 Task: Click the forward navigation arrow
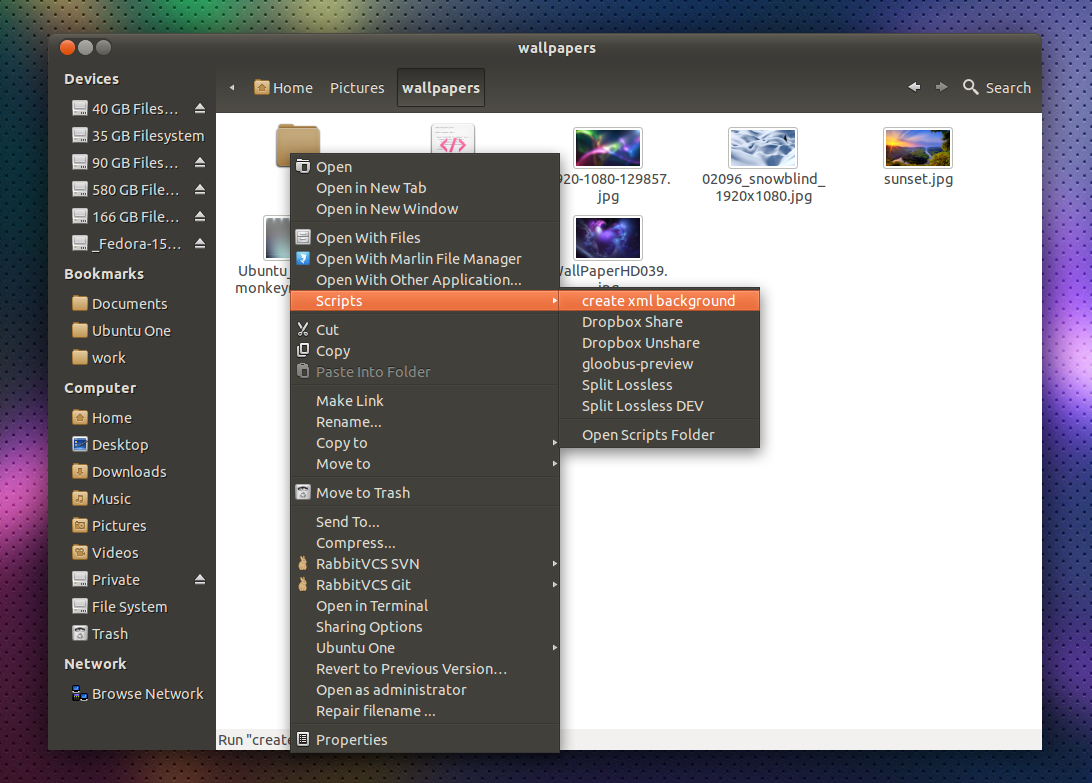point(941,87)
